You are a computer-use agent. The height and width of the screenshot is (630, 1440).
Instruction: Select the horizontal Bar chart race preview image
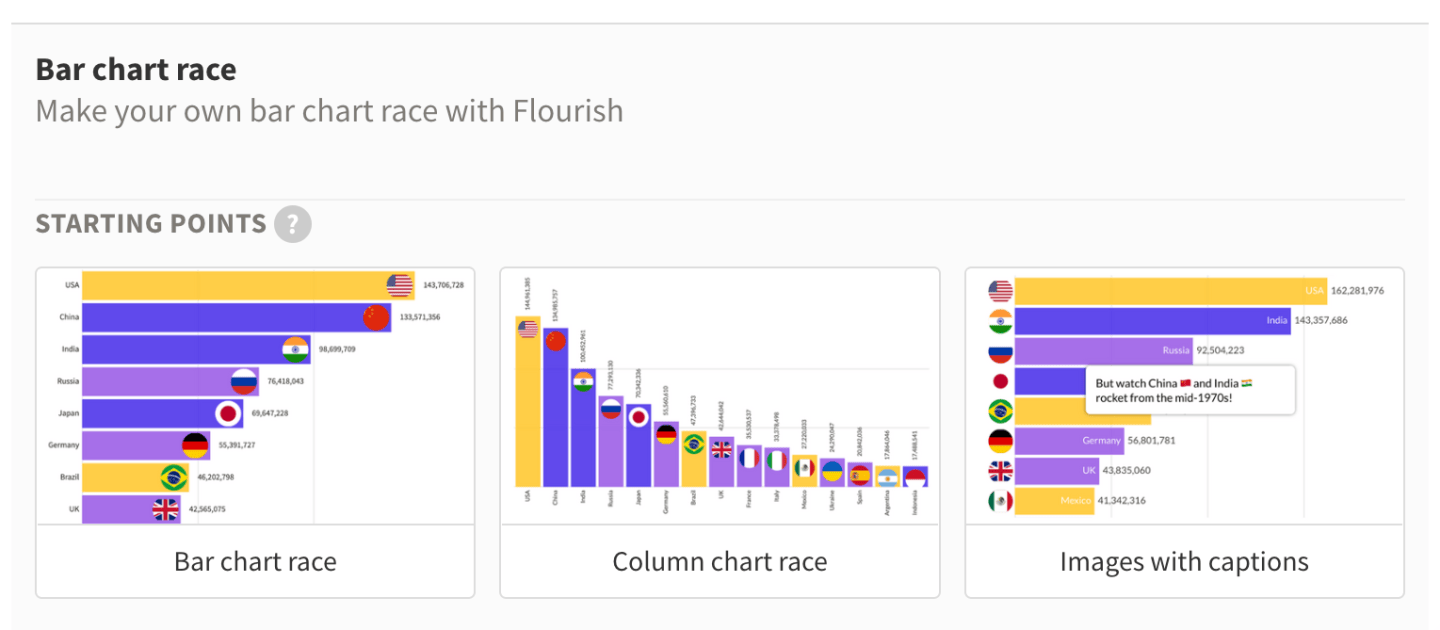pyautogui.click(x=255, y=396)
